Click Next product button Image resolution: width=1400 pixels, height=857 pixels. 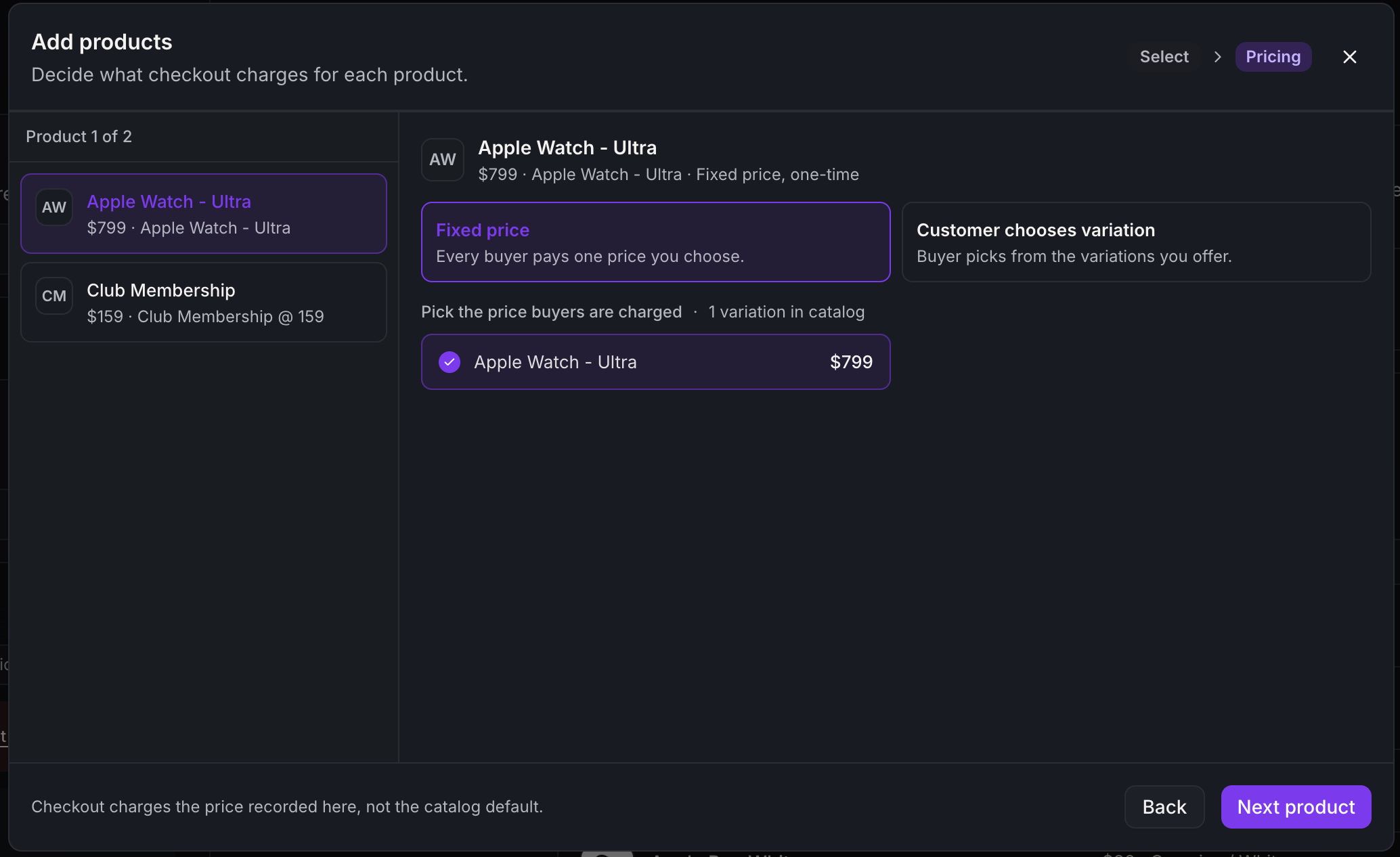click(x=1296, y=807)
